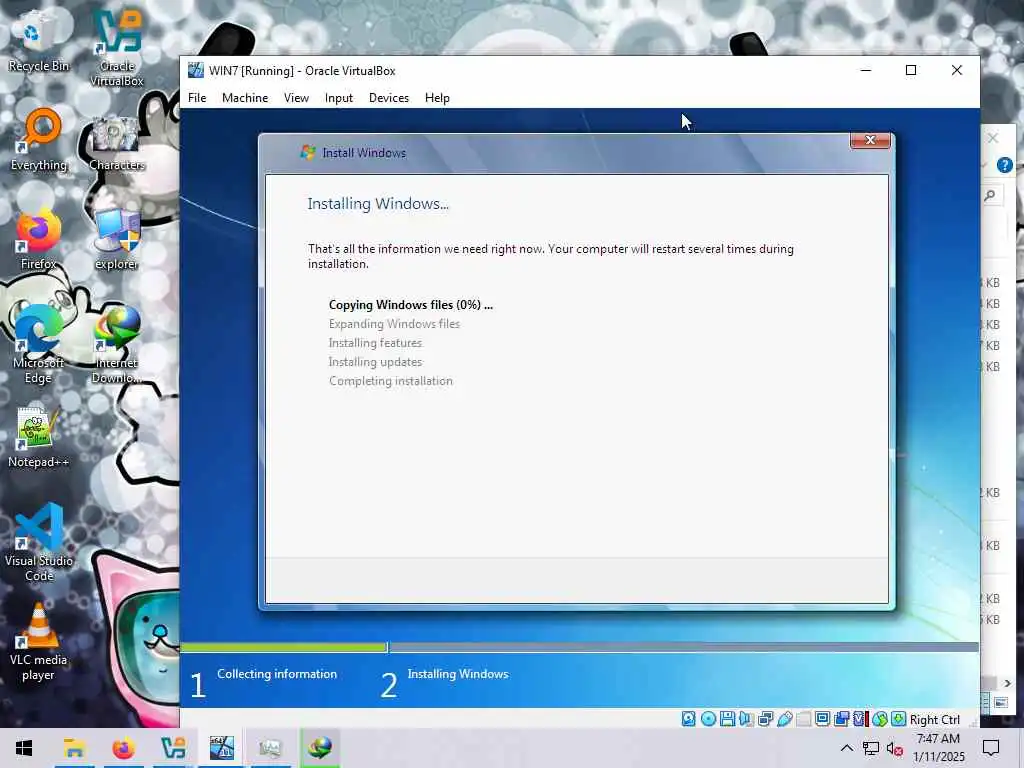Click the muted volume tray icon
The image size is (1024, 768).
[x=894, y=748]
